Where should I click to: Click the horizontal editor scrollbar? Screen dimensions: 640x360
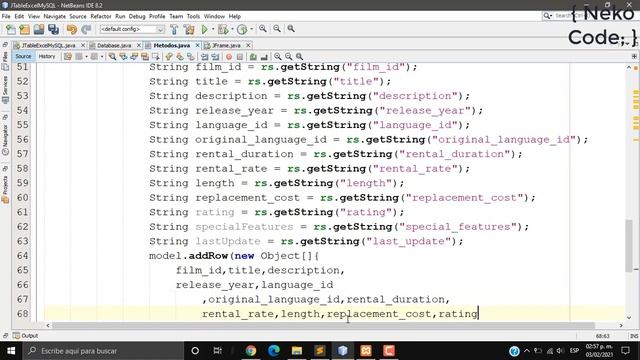pos(323,325)
